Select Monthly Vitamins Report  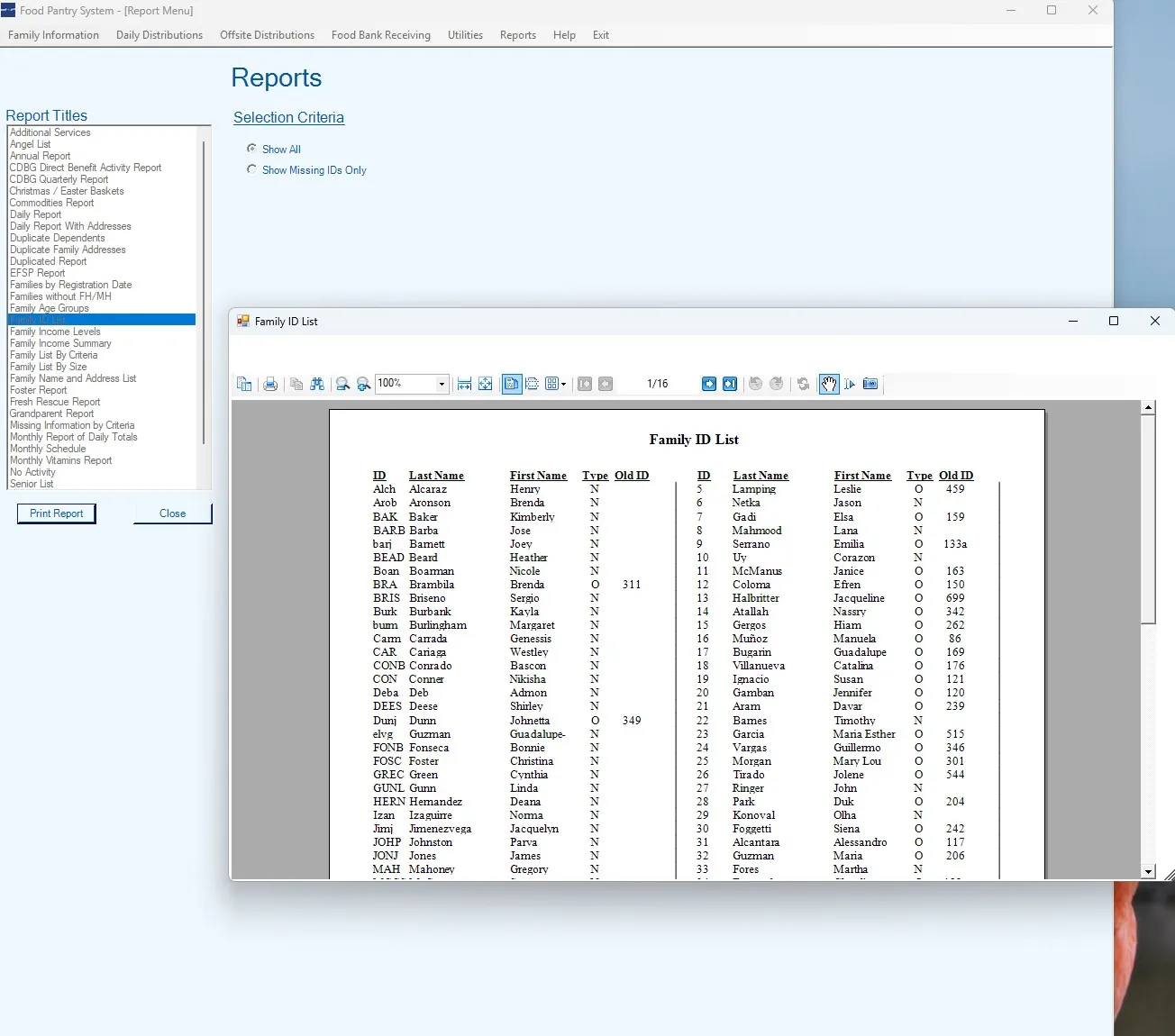pos(101,460)
